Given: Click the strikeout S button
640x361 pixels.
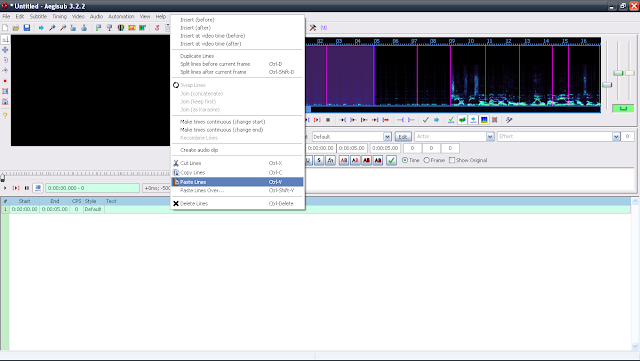Looking at the screenshot, I should tap(319, 160).
